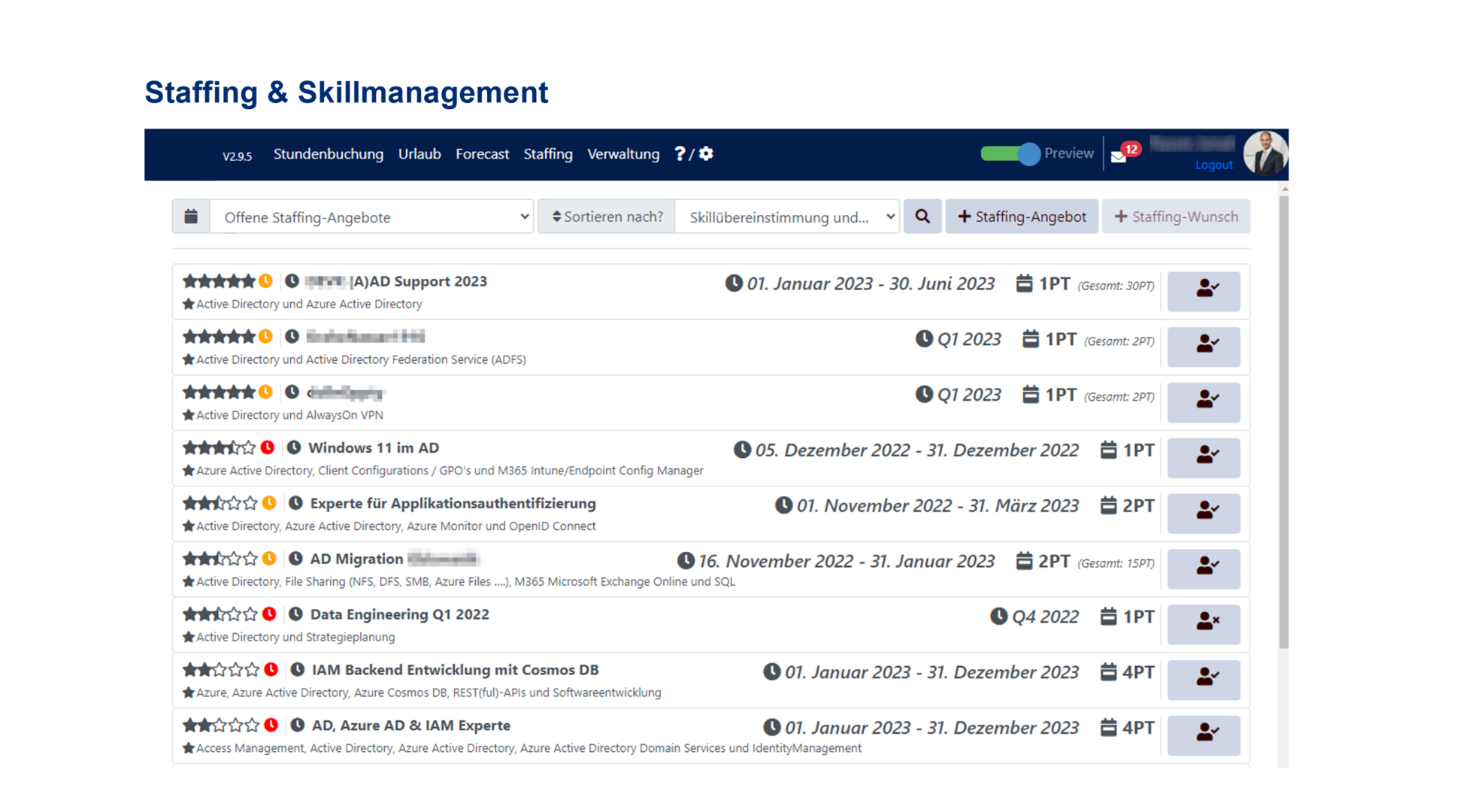Click the fifth star rating on 'AD, Azure AD & IAM Experte'
The width and height of the screenshot is (1460, 812).
(x=251, y=725)
